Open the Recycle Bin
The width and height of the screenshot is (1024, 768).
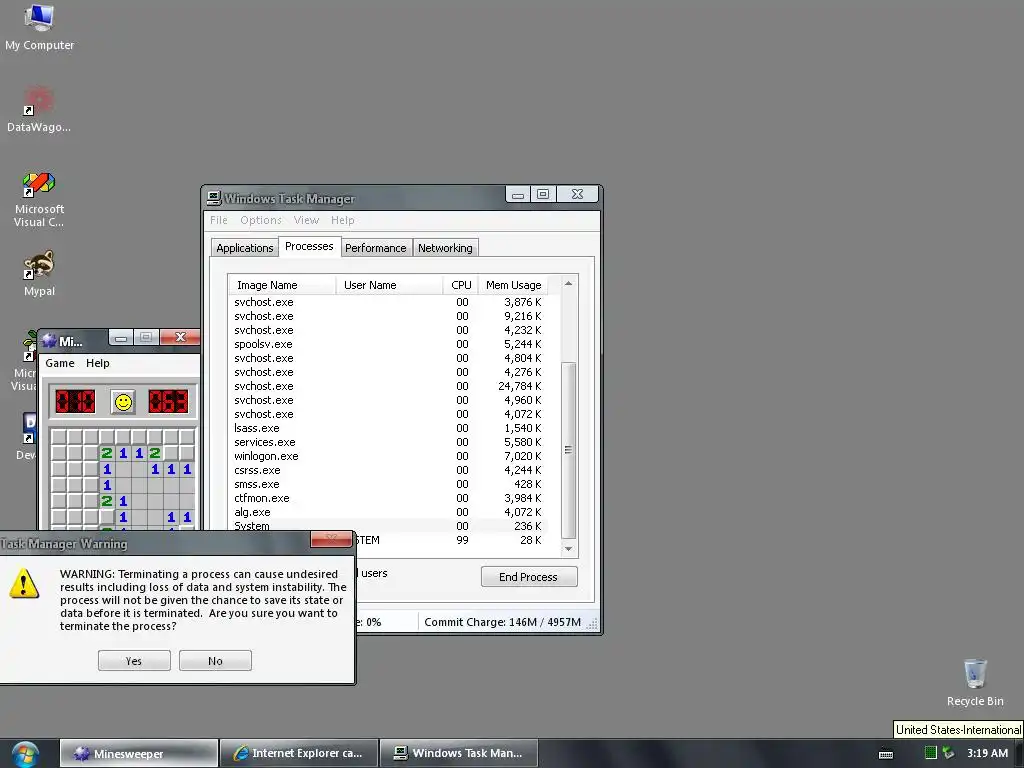[975, 682]
